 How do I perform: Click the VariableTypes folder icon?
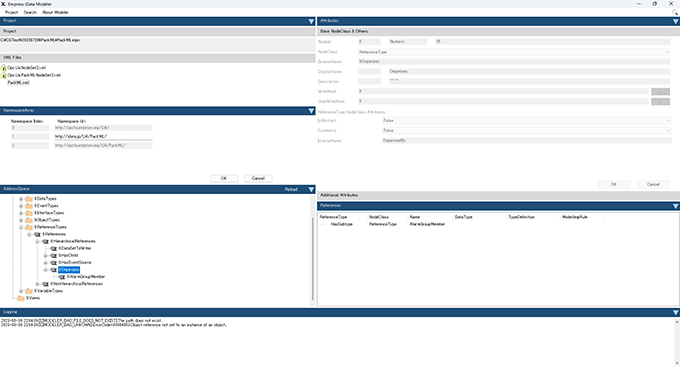click(x=29, y=291)
